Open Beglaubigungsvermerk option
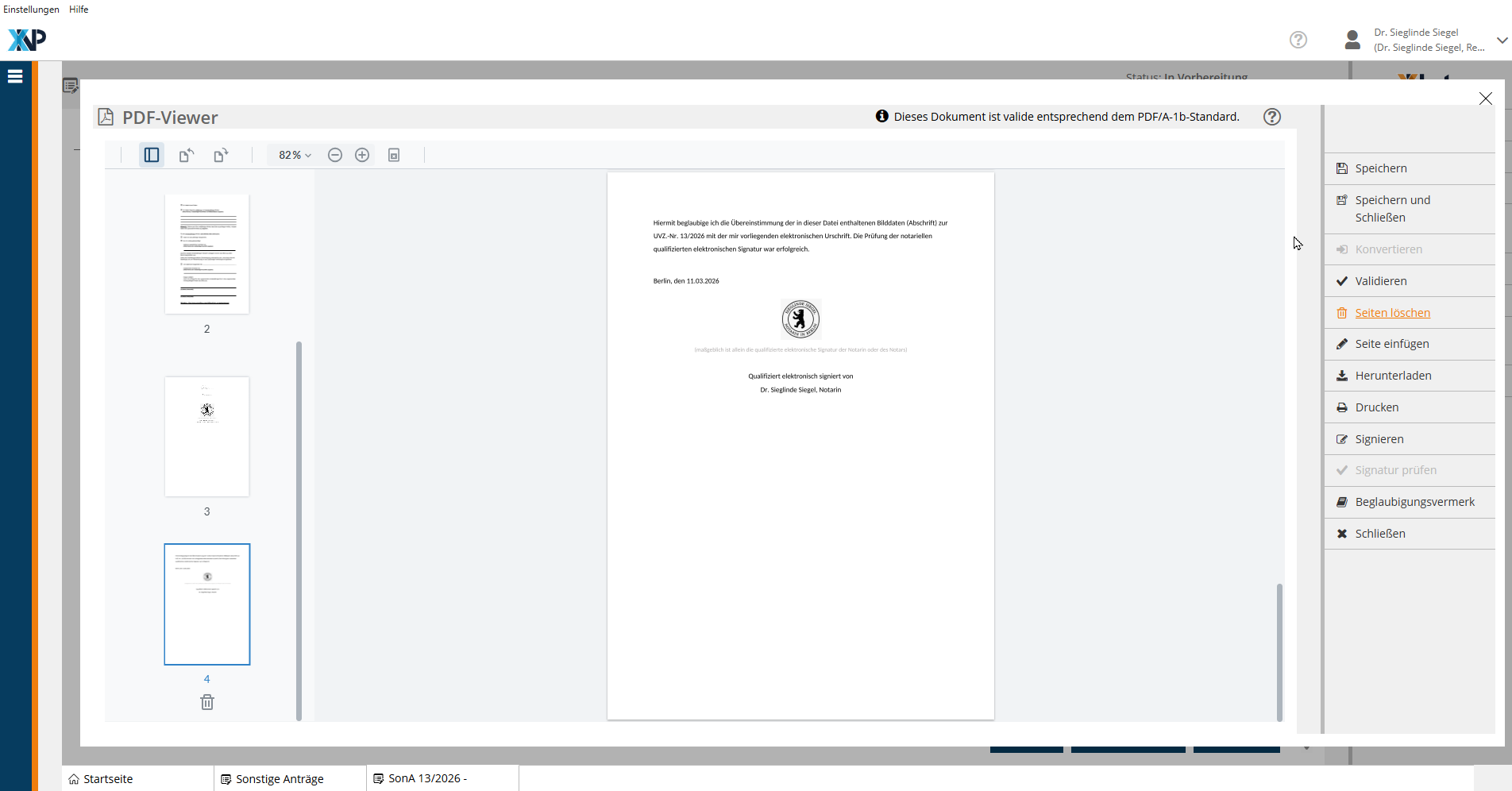 tap(1414, 502)
